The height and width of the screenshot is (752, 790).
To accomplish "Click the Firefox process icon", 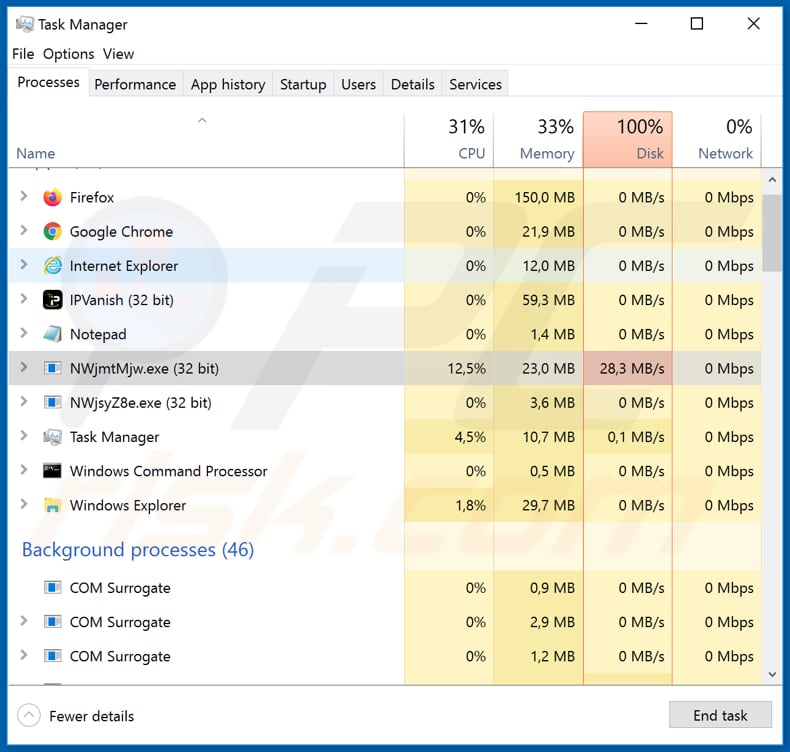I will click(x=52, y=197).
